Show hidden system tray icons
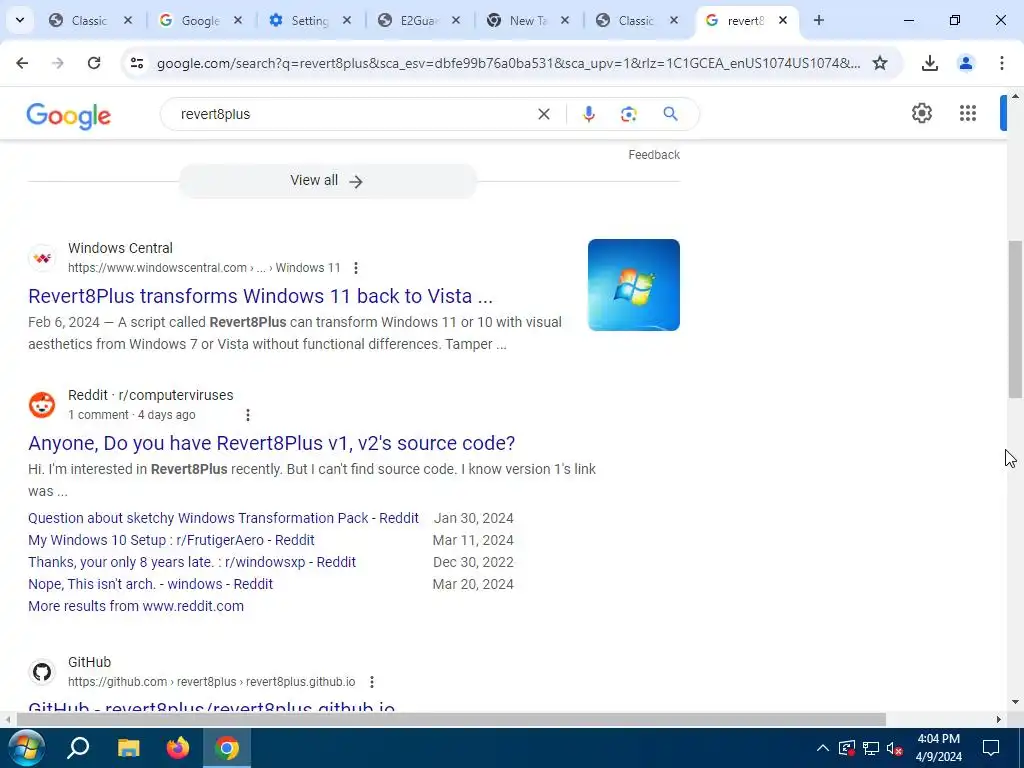Image resolution: width=1024 pixels, height=768 pixels. tap(823, 748)
